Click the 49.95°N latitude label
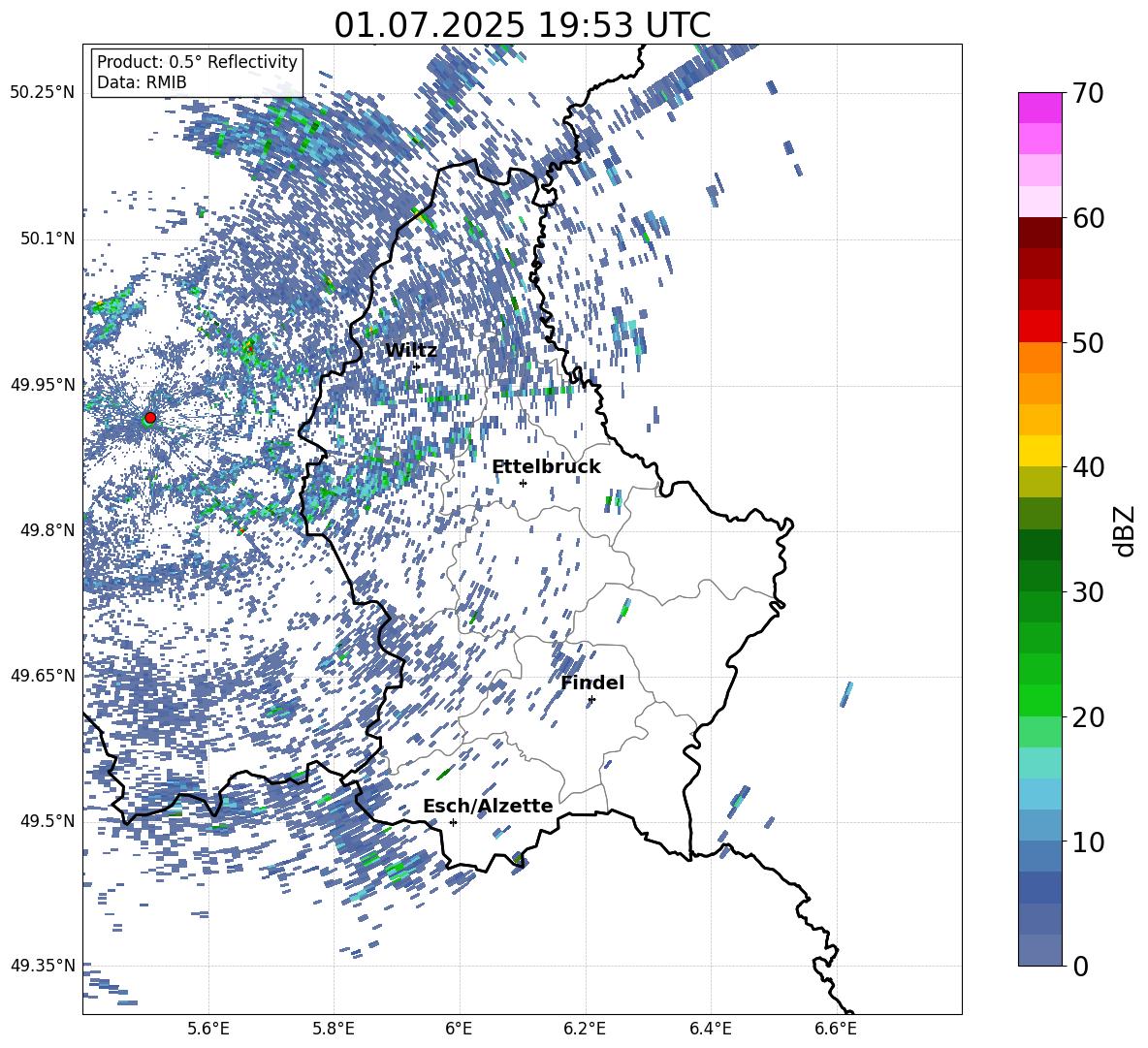The image size is (1148, 1048). [x=43, y=384]
